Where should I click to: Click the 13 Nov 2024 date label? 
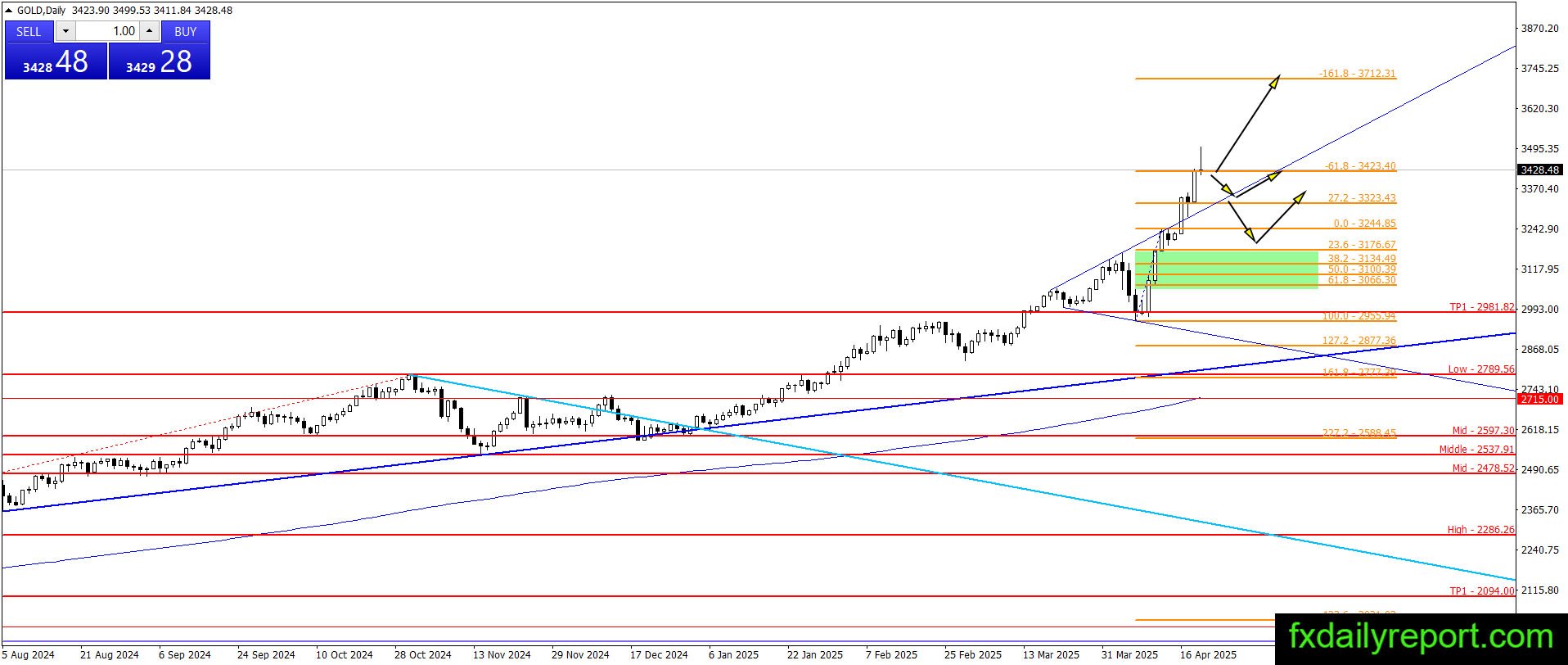click(502, 655)
